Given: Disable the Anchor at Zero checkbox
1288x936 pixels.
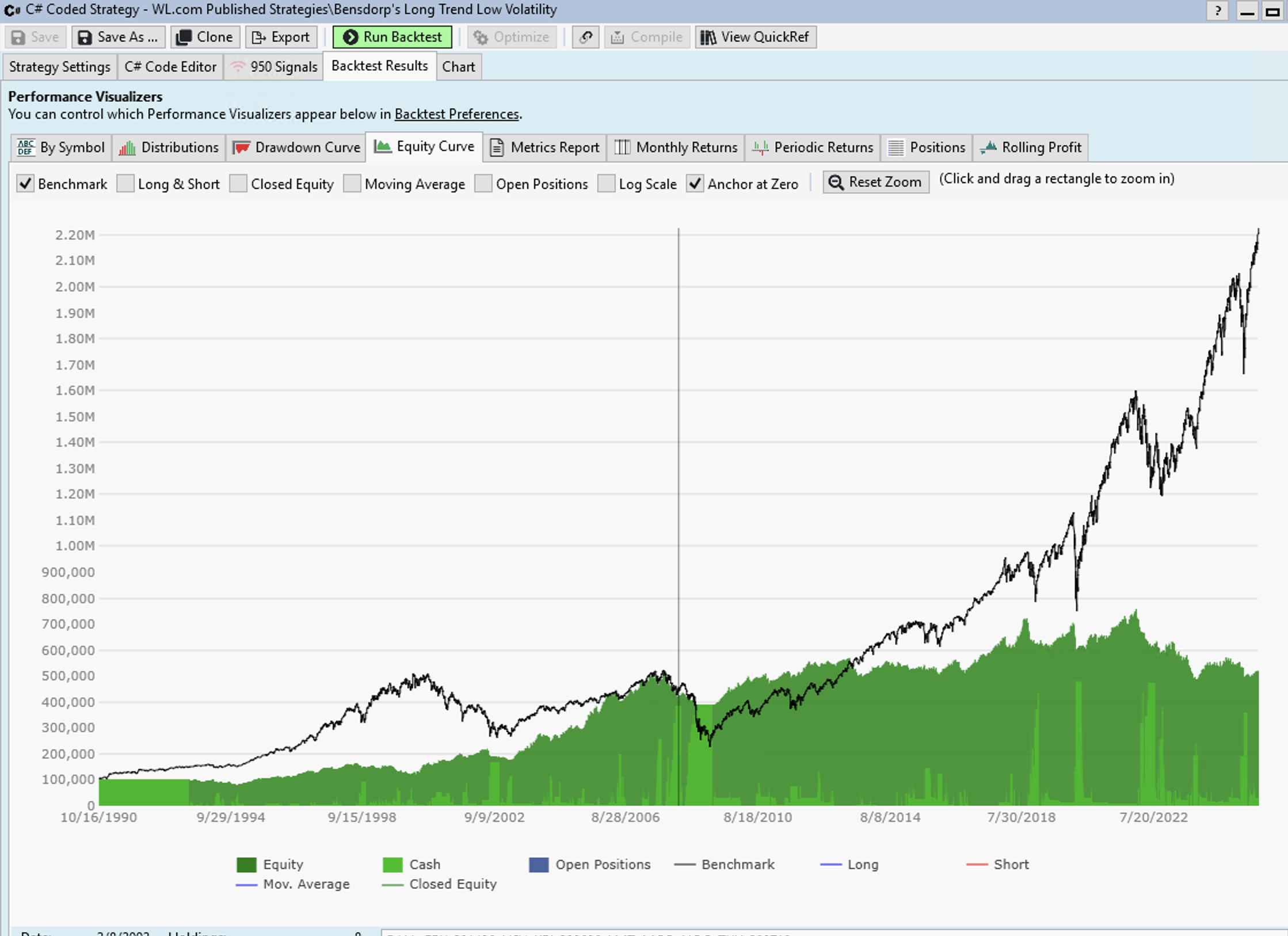Looking at the screenshot, I should (x=695, y=184).
